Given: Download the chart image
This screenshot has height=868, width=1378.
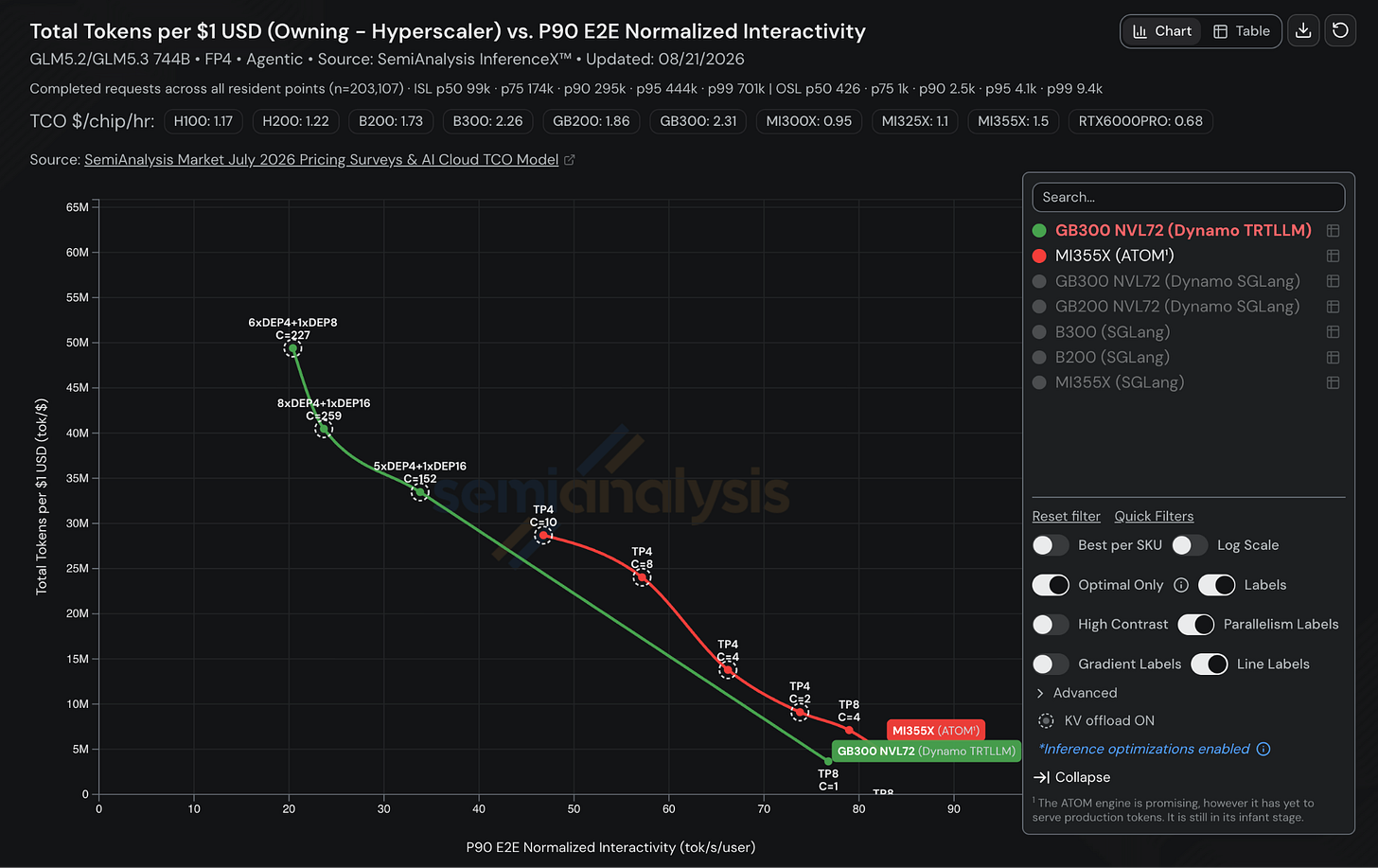Looking at the screenshot, I should point(1303,31).
